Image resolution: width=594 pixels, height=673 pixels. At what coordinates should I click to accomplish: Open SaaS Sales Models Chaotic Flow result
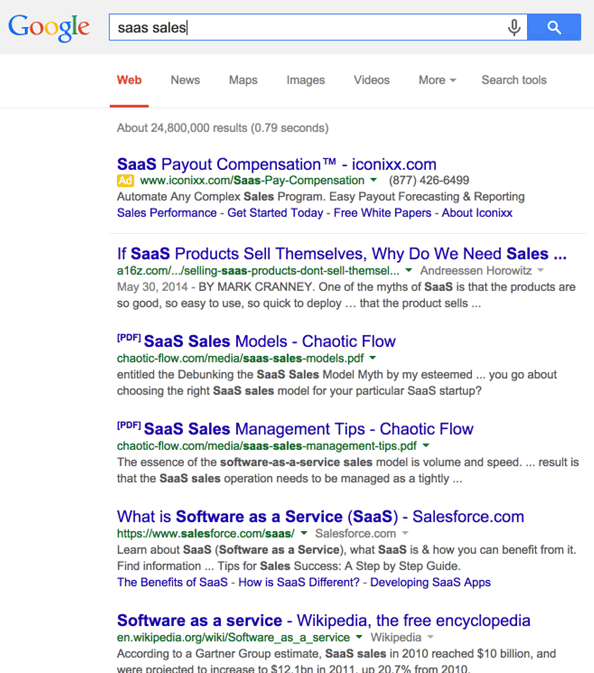[270, 342]
